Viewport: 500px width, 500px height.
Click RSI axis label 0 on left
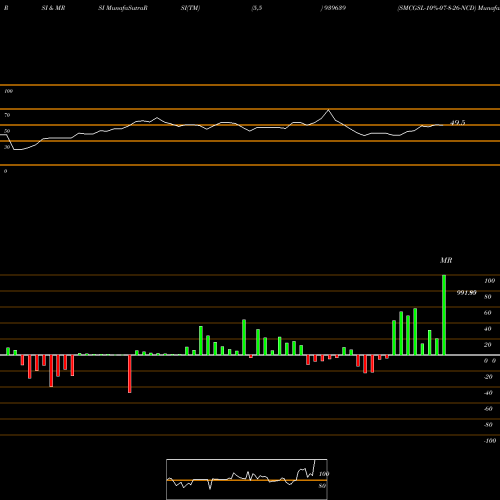click(5, 171)
